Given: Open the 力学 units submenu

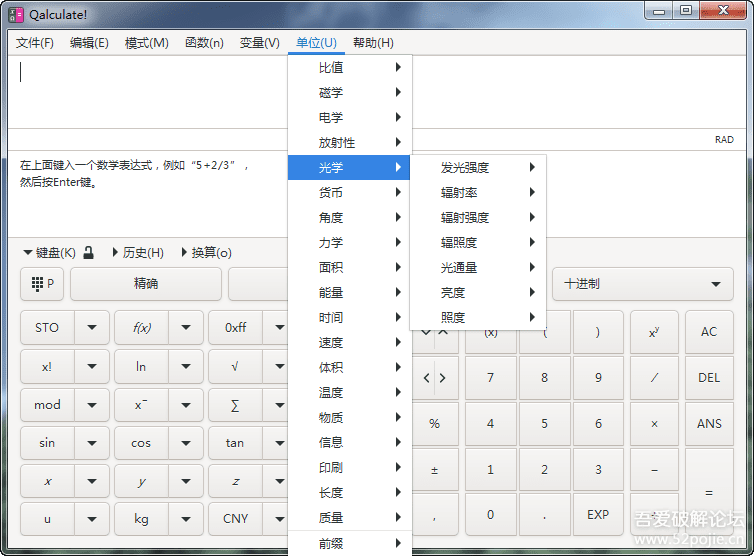Looking at the screenshot, I should (x=350, y=242).
